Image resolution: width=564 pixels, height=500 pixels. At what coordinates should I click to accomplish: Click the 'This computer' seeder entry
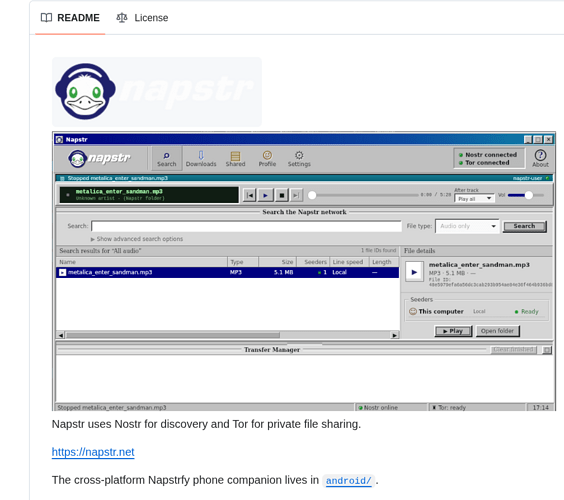(478, 312)
